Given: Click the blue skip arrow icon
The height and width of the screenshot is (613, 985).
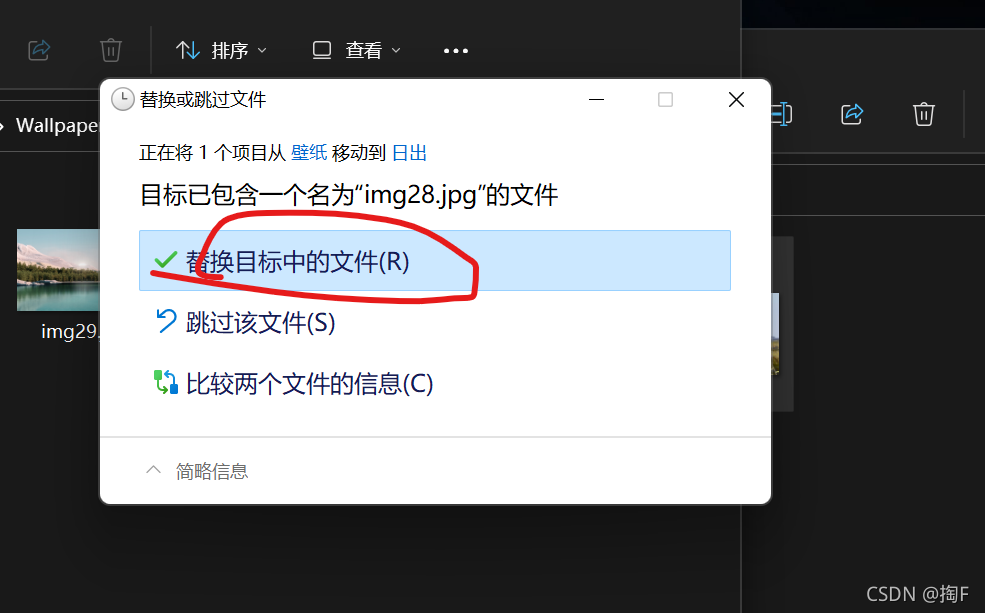Looking at the screenshot, I should pos(166,321).
